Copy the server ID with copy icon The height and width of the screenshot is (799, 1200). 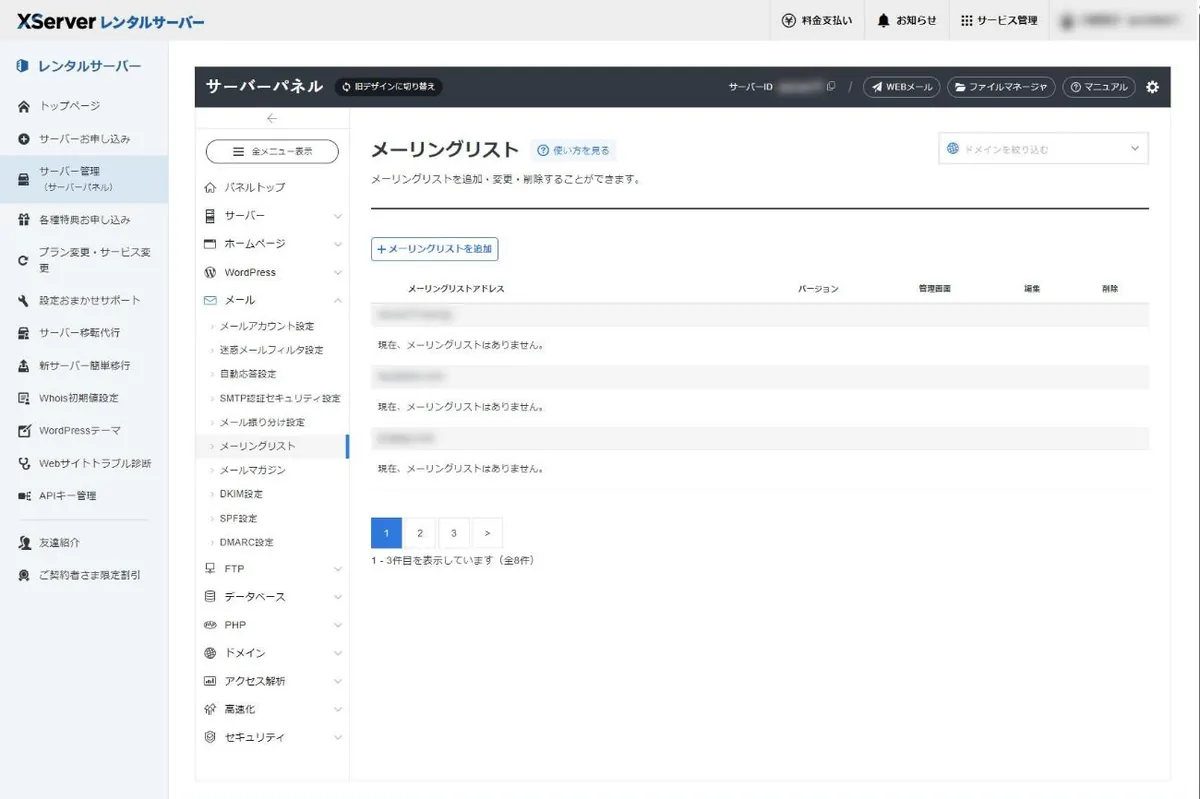tap(831, 87)
